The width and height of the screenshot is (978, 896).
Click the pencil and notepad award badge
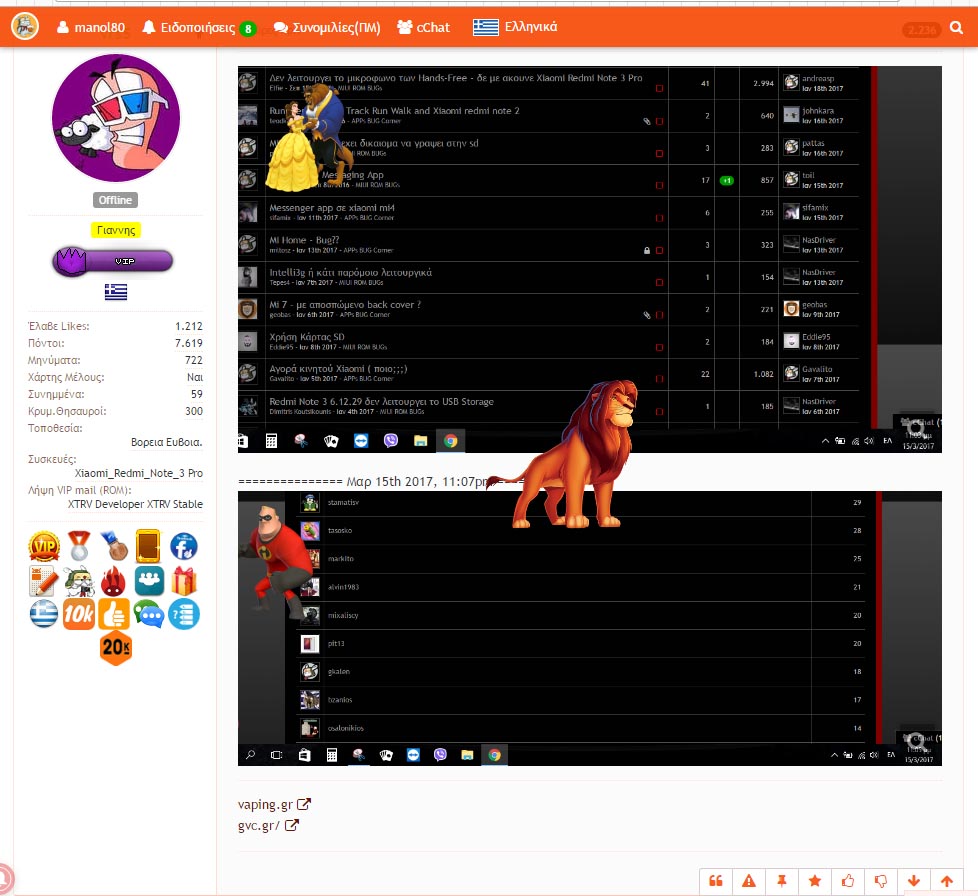44,580
